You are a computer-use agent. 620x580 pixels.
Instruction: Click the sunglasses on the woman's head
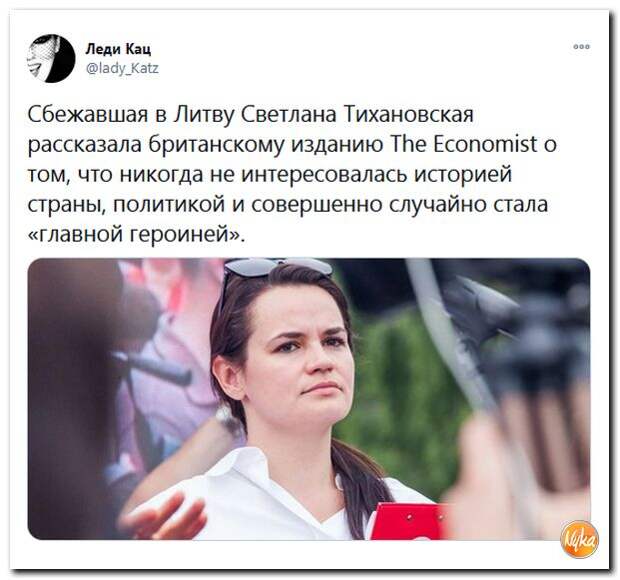click(x=278, y=268)
